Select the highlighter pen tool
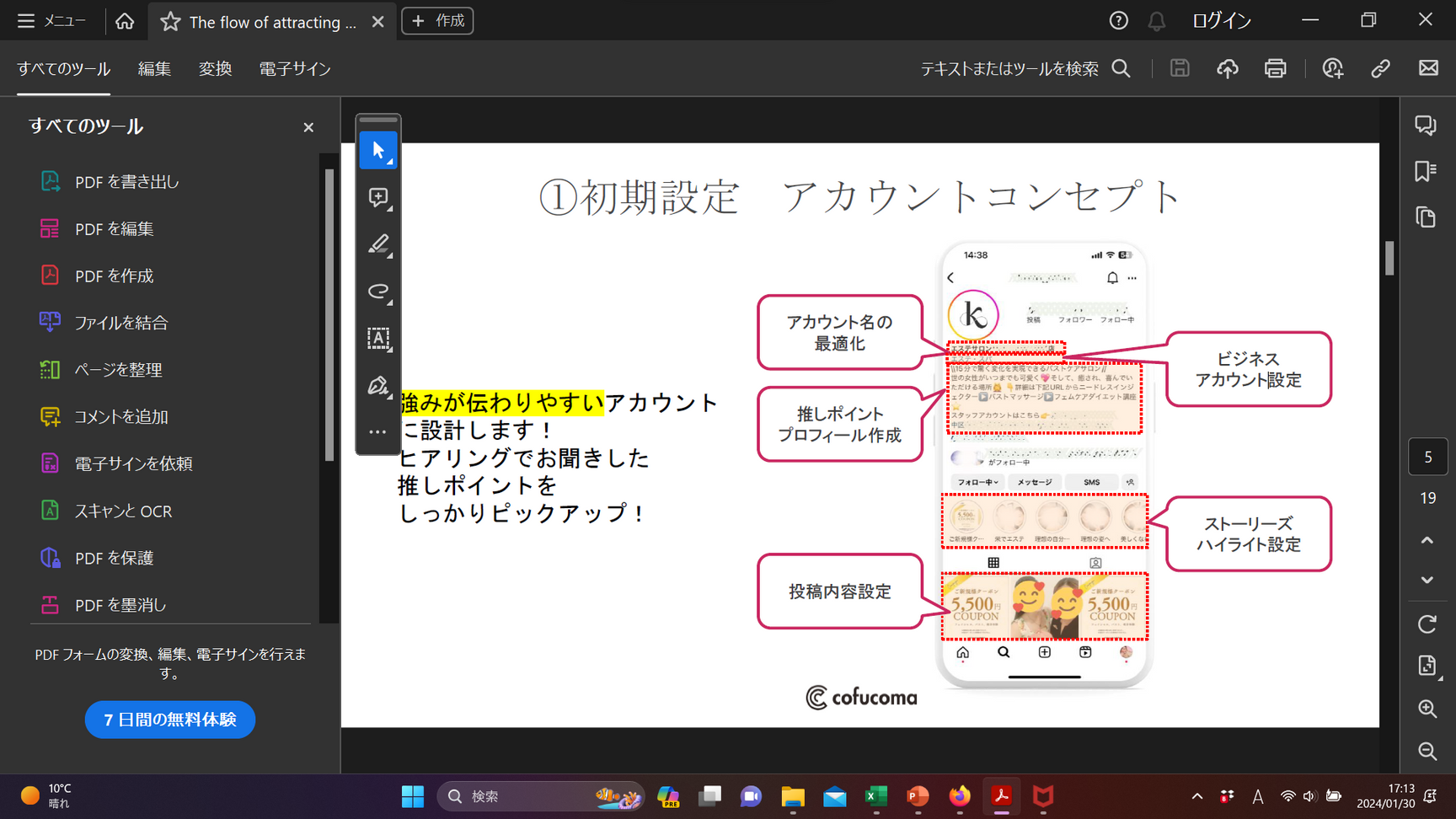1456x819 pixels. tap(378, 245)
